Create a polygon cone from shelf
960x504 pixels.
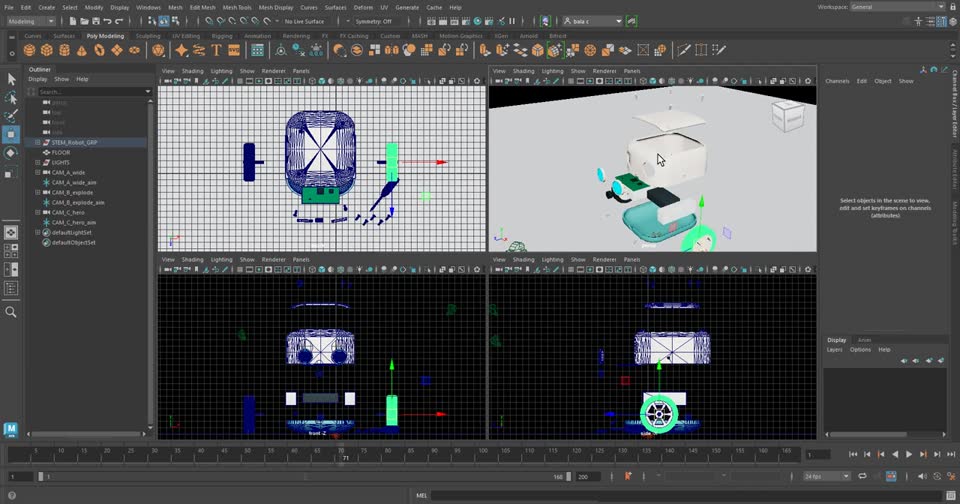[81, 50]
